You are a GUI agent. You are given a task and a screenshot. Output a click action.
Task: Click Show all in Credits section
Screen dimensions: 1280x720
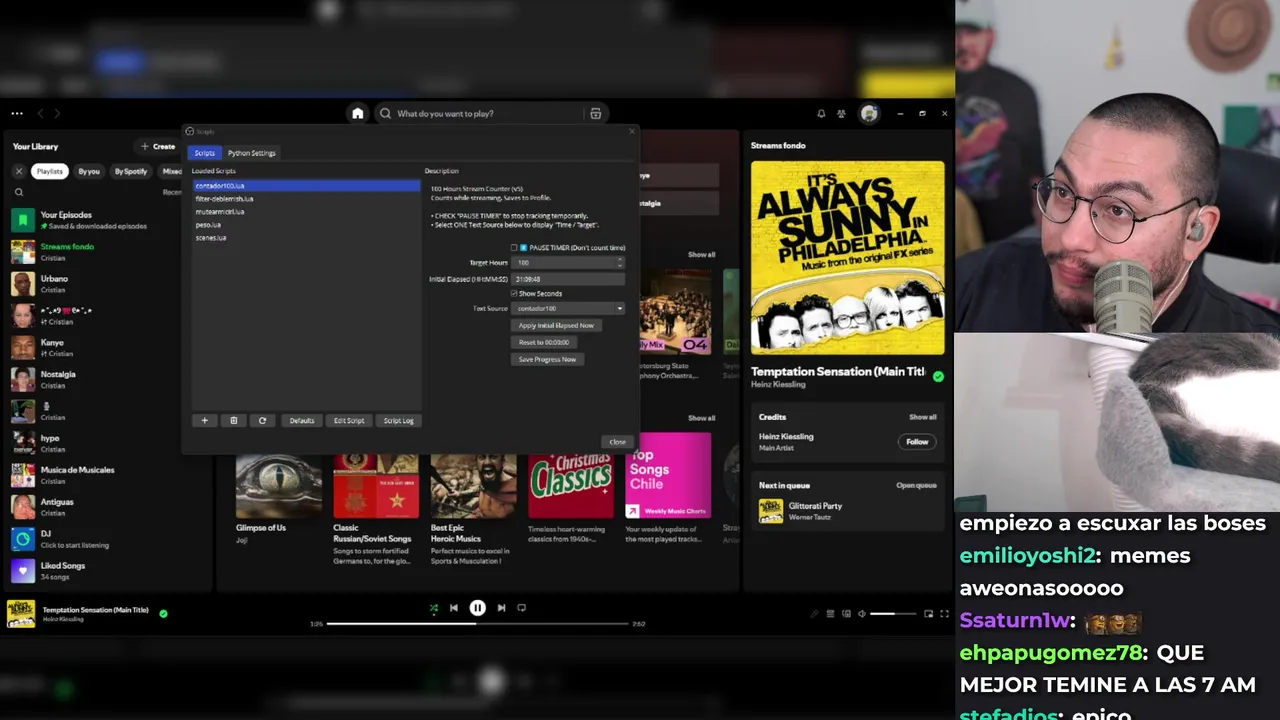[x=922, y=417]
